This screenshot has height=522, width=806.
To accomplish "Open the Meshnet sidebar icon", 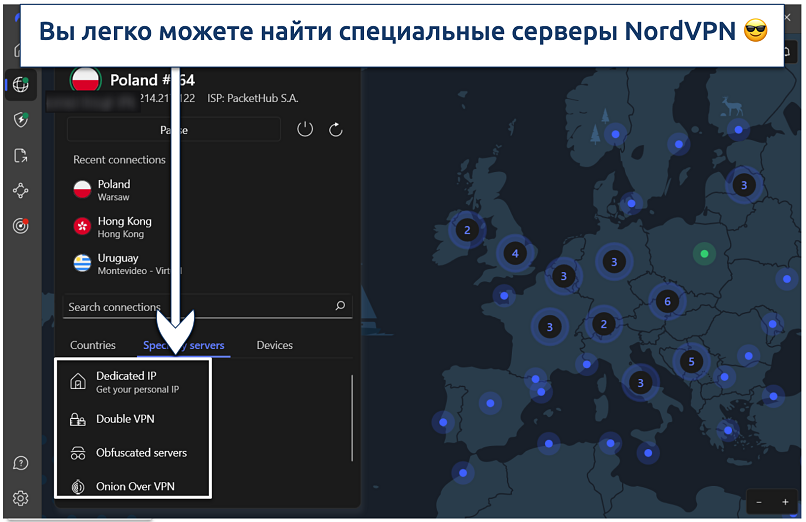I will (21, 191).
